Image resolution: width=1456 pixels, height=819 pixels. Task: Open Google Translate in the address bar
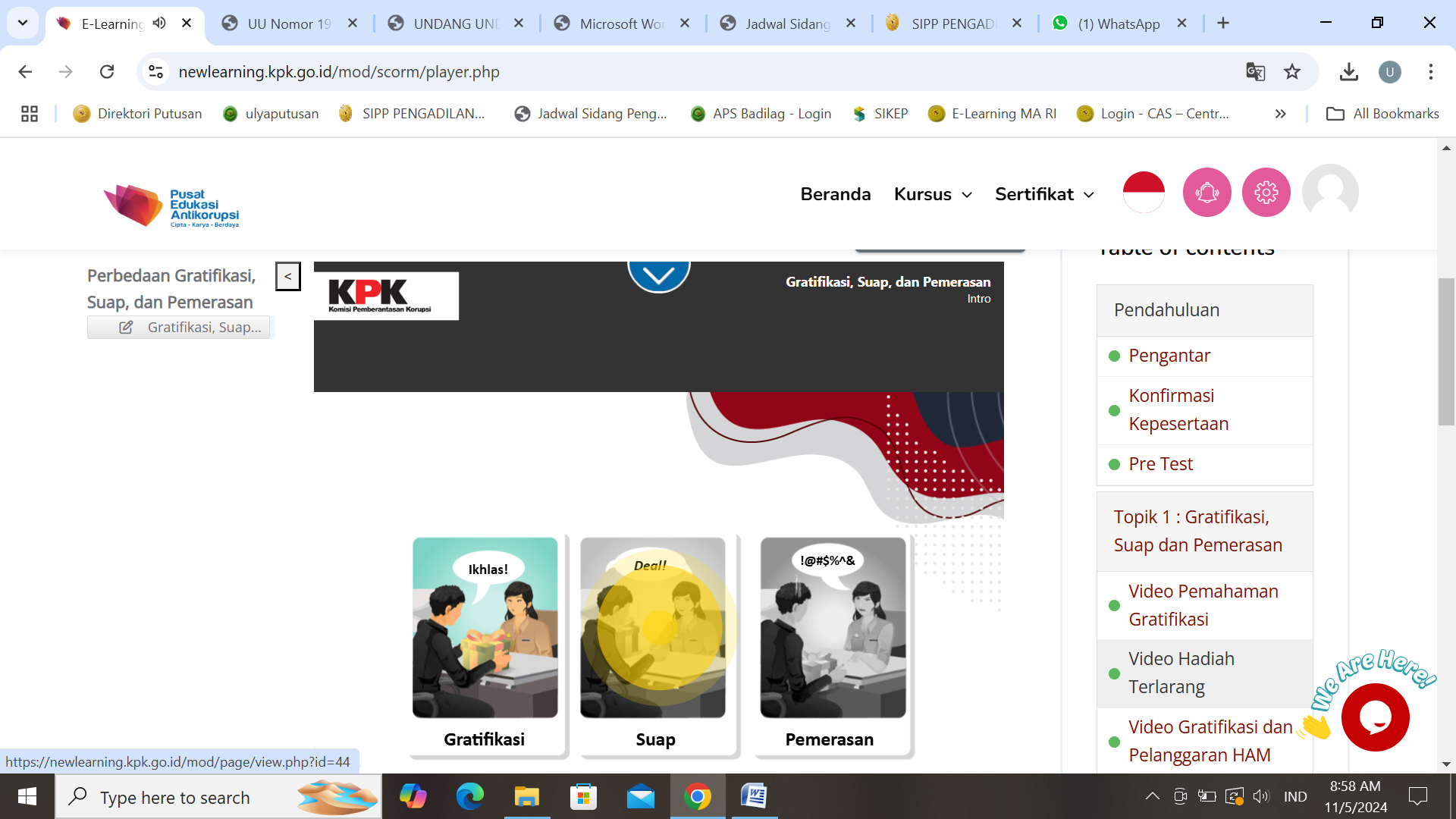[x=1256, y=71]
